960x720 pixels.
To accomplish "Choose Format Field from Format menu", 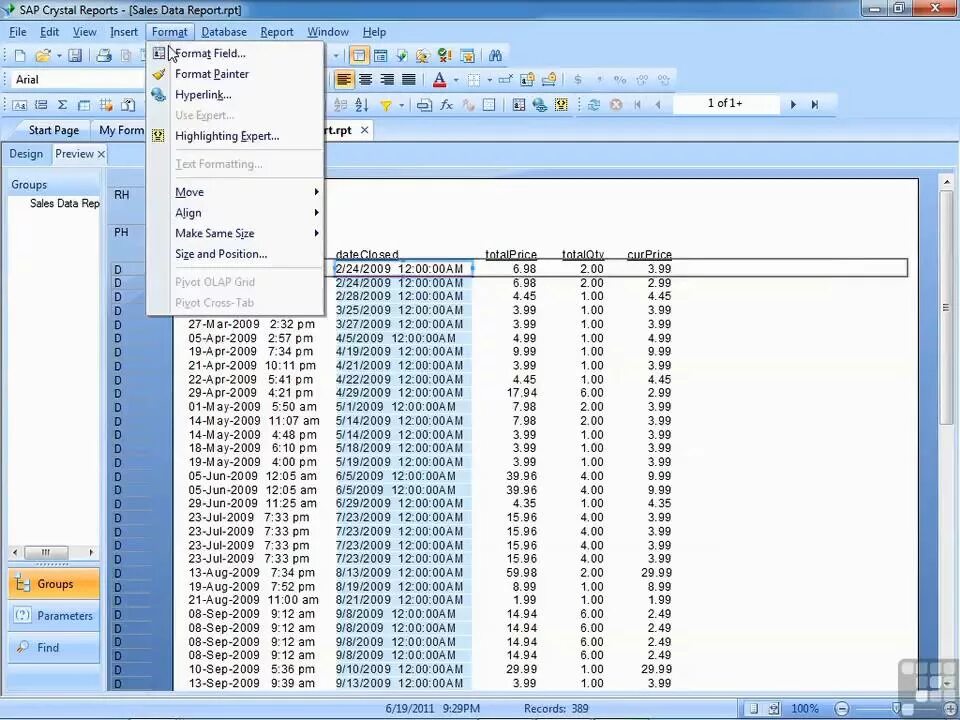I will point(236,53).
